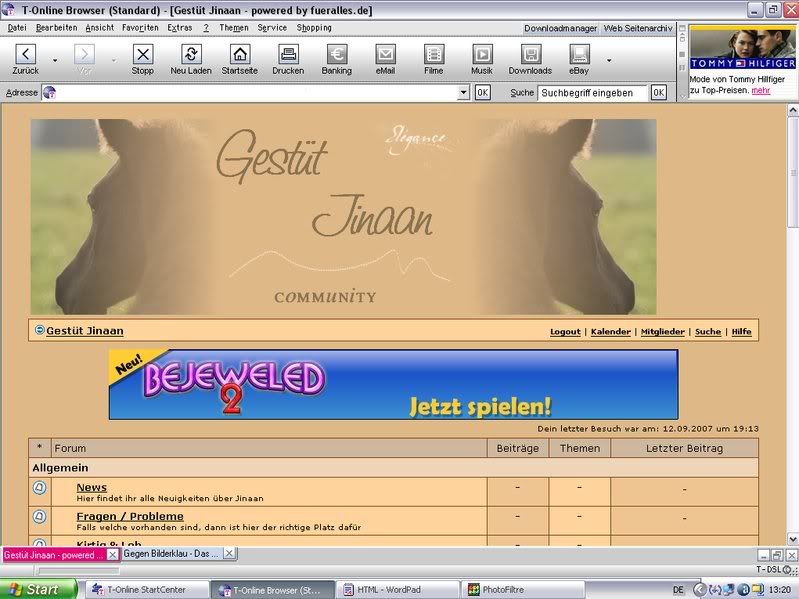Viewport: 799px width, 599px height.
Task: Click the Fragen / Probleme forum status icon
Action: tap(39, 516)
